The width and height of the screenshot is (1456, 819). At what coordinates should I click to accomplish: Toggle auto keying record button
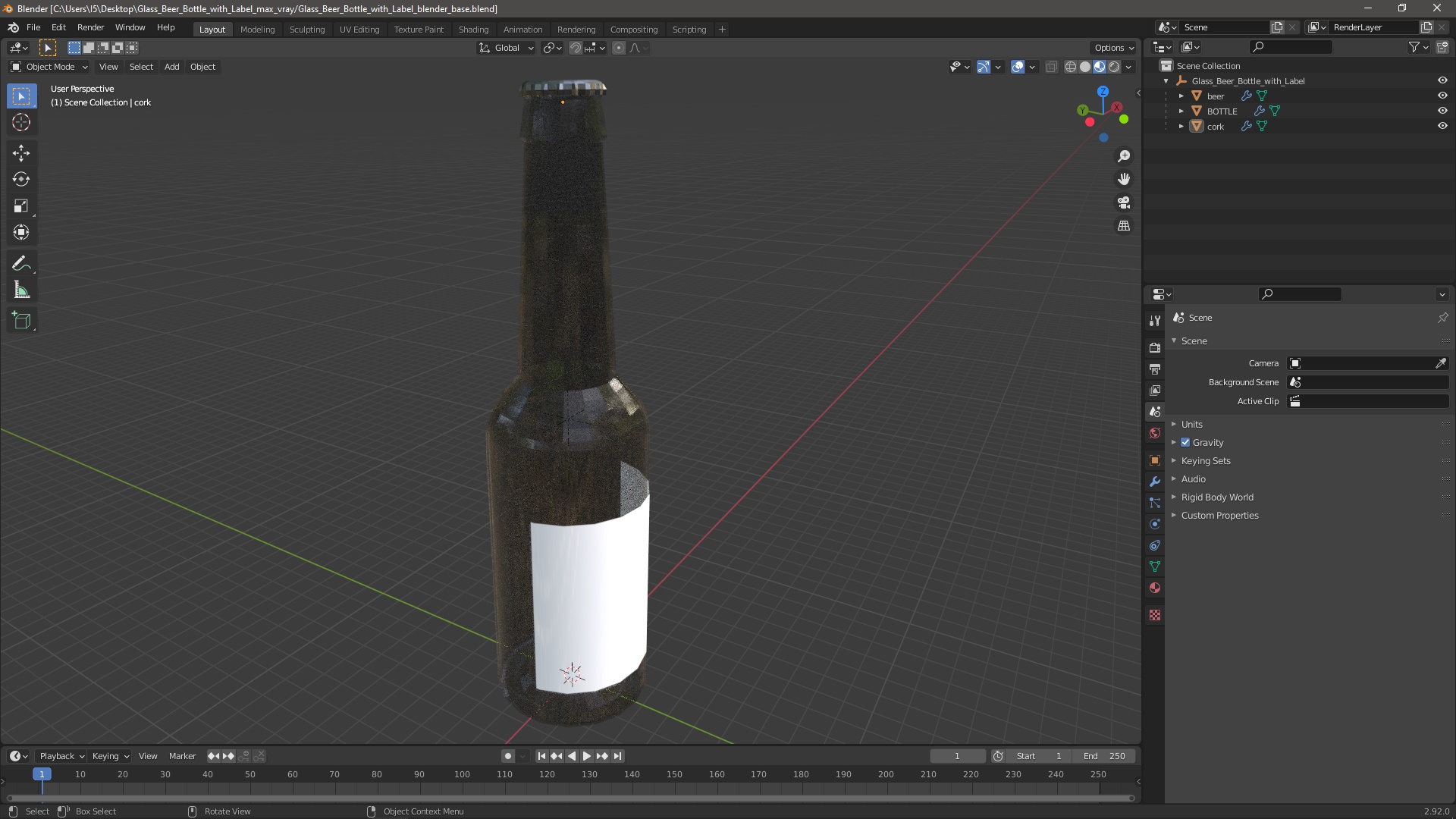pyautogui.click(x=507, y=756)
